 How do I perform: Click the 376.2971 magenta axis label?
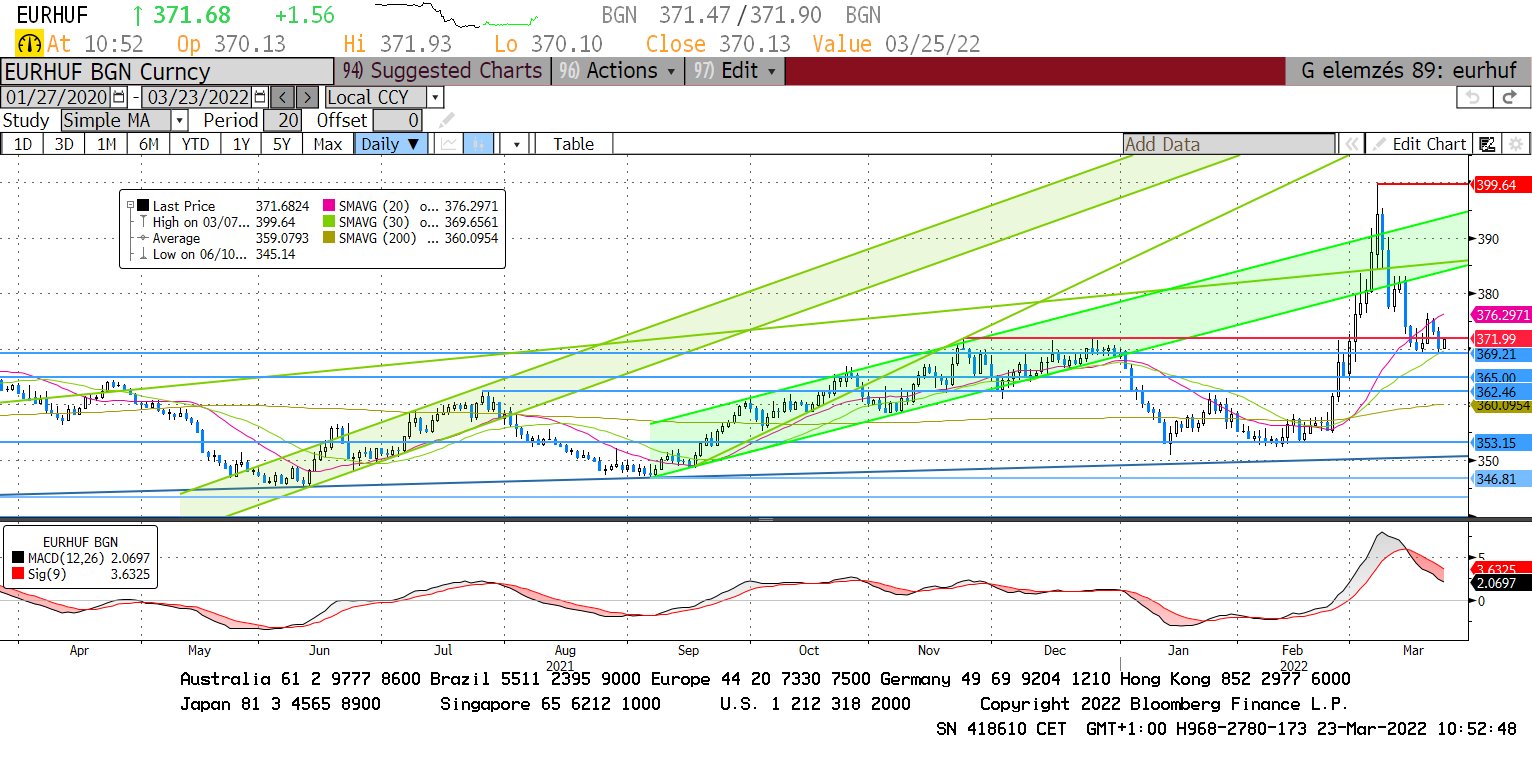1503,314
